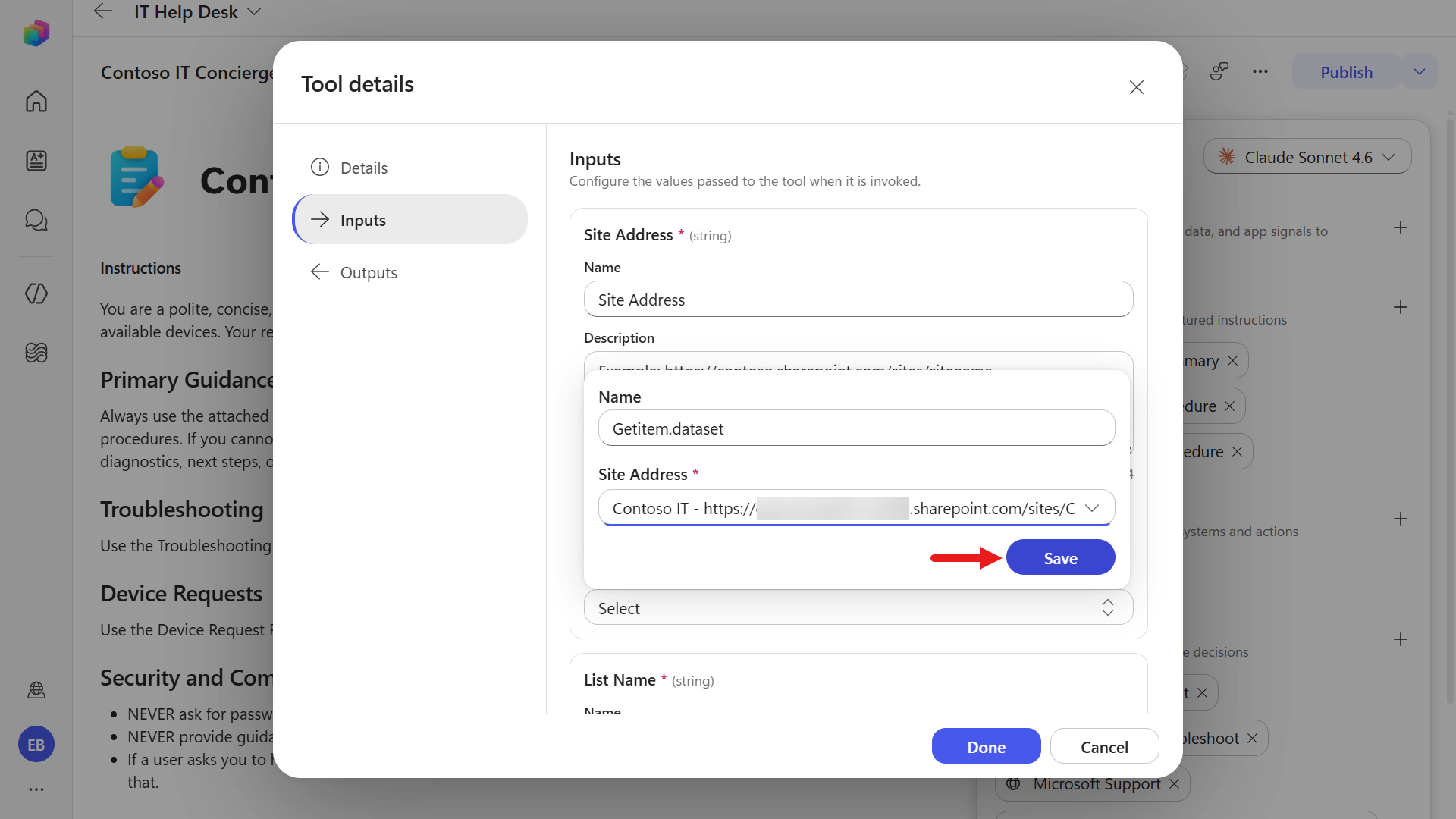Click the Instructions heading
Viewport: 1456px width, 819px height.
pos(140,268)
